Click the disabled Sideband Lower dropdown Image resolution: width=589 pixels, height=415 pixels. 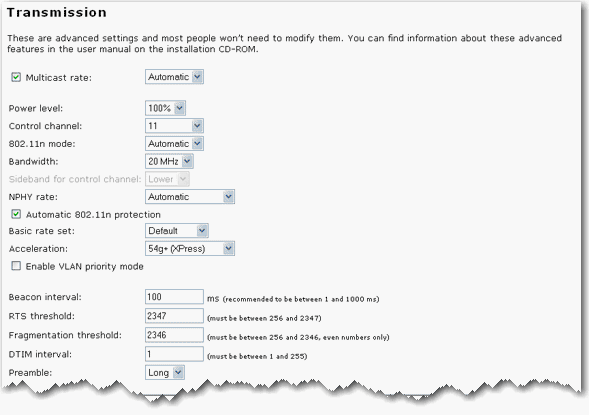167,179
